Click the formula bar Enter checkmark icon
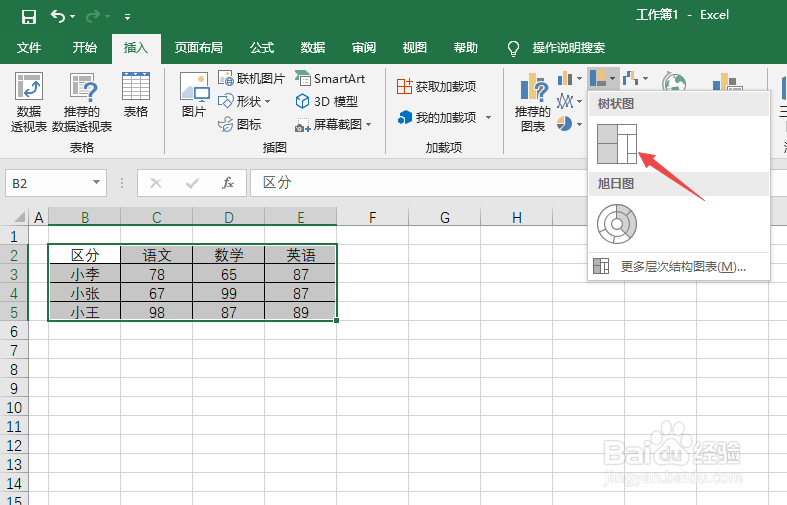The width and height of the screenshot is (787, 505). click(192, 183)
